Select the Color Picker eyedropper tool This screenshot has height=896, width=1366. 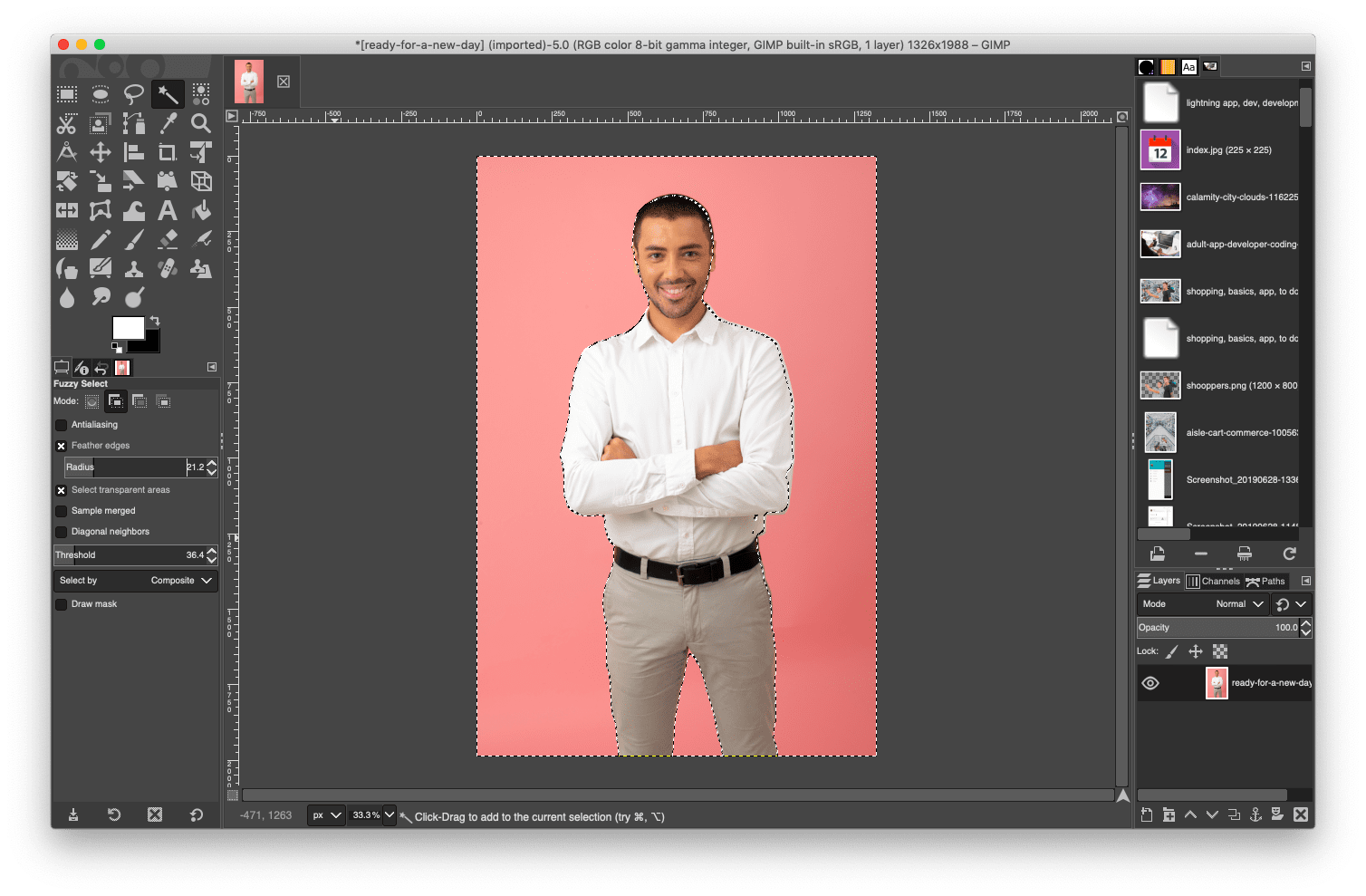tap(168, 123)
